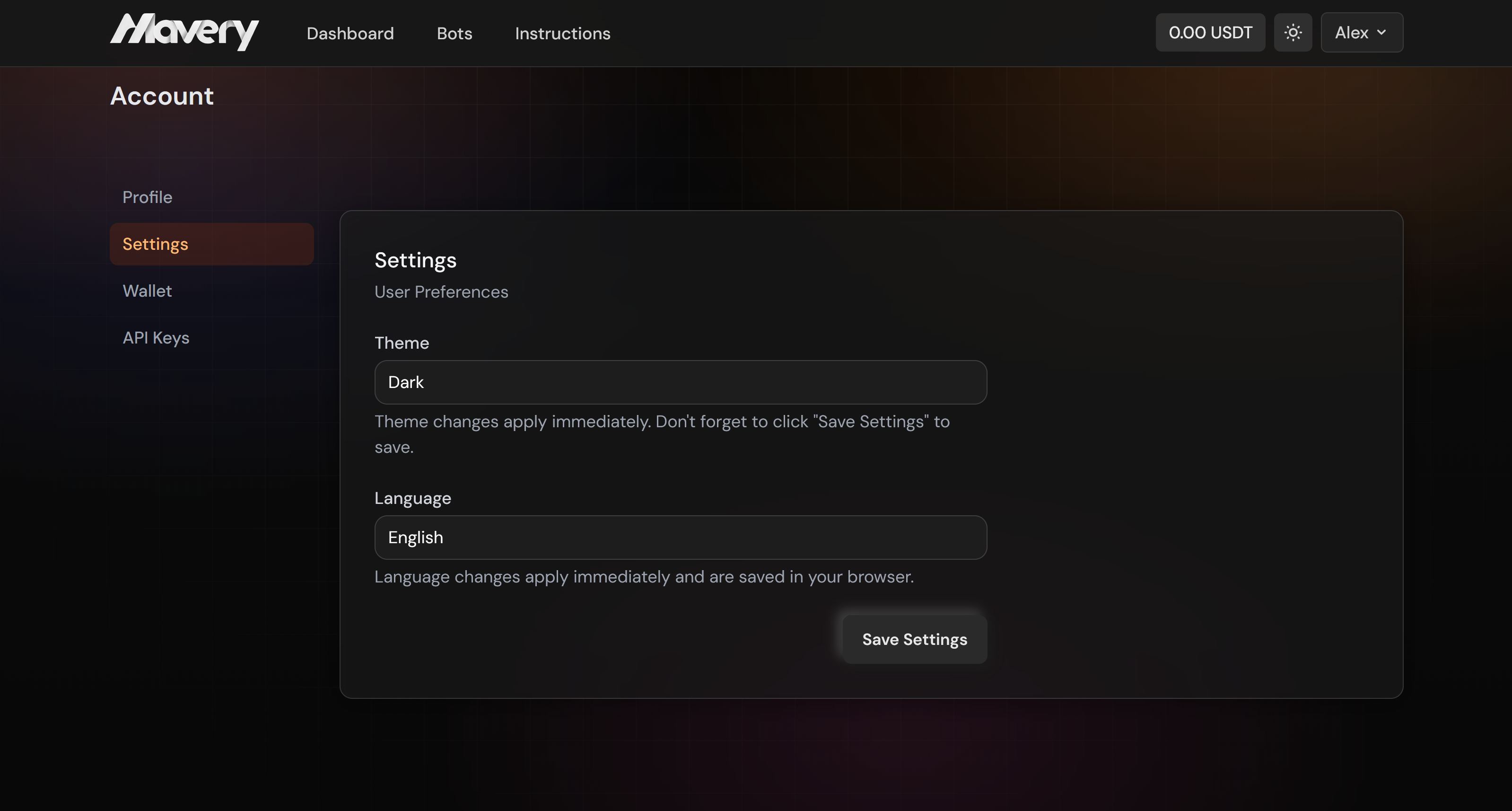Screen dimensions: 1512x811
Task: Click the Theme field label
Action: (x=402, y=343)
